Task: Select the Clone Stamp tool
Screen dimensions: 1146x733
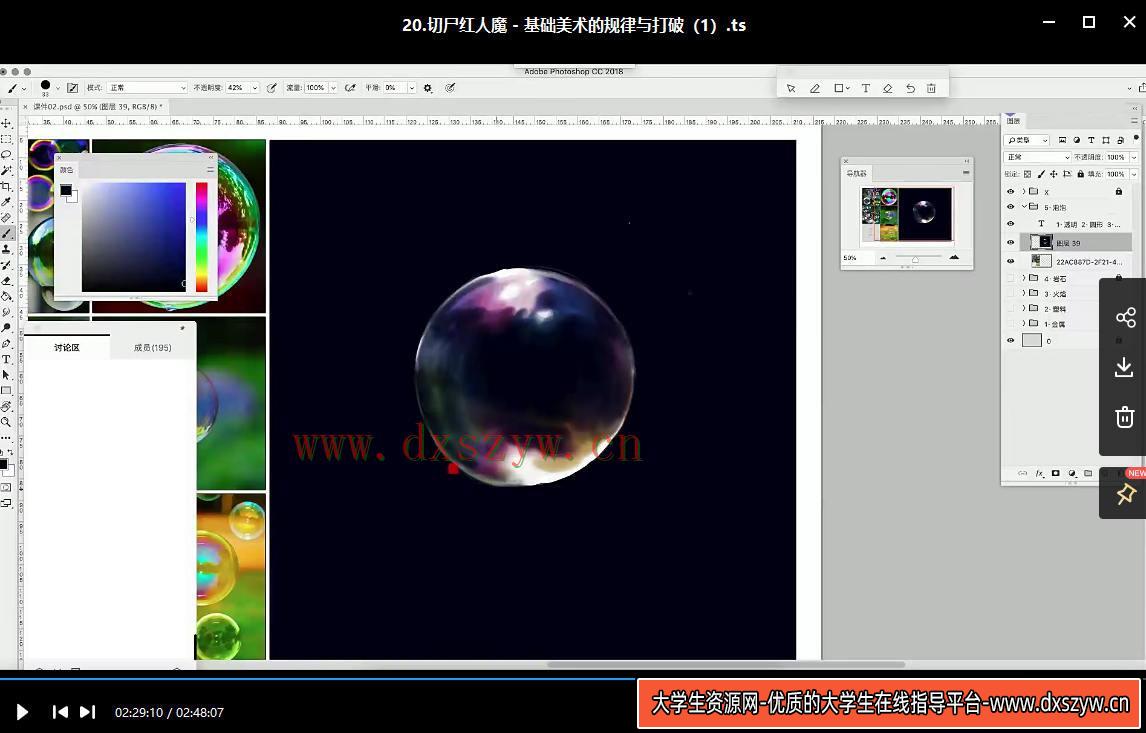Action: coord(7,249)
